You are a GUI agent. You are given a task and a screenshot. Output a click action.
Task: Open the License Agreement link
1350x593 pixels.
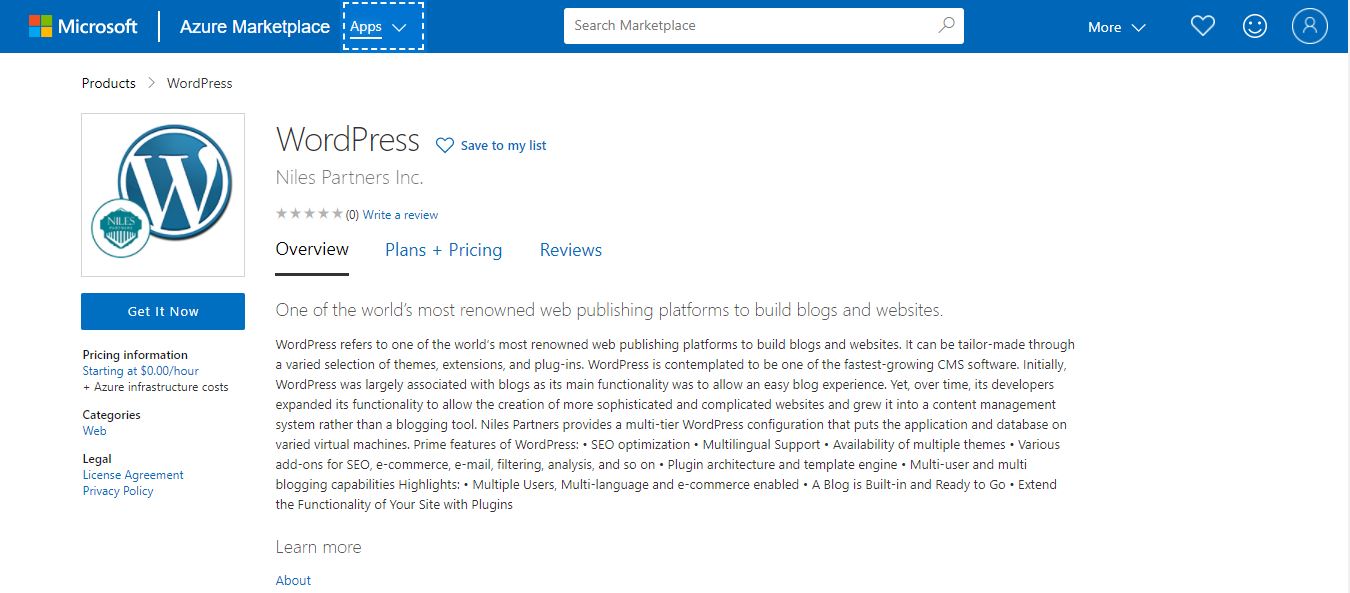click(x=133, y=475)
